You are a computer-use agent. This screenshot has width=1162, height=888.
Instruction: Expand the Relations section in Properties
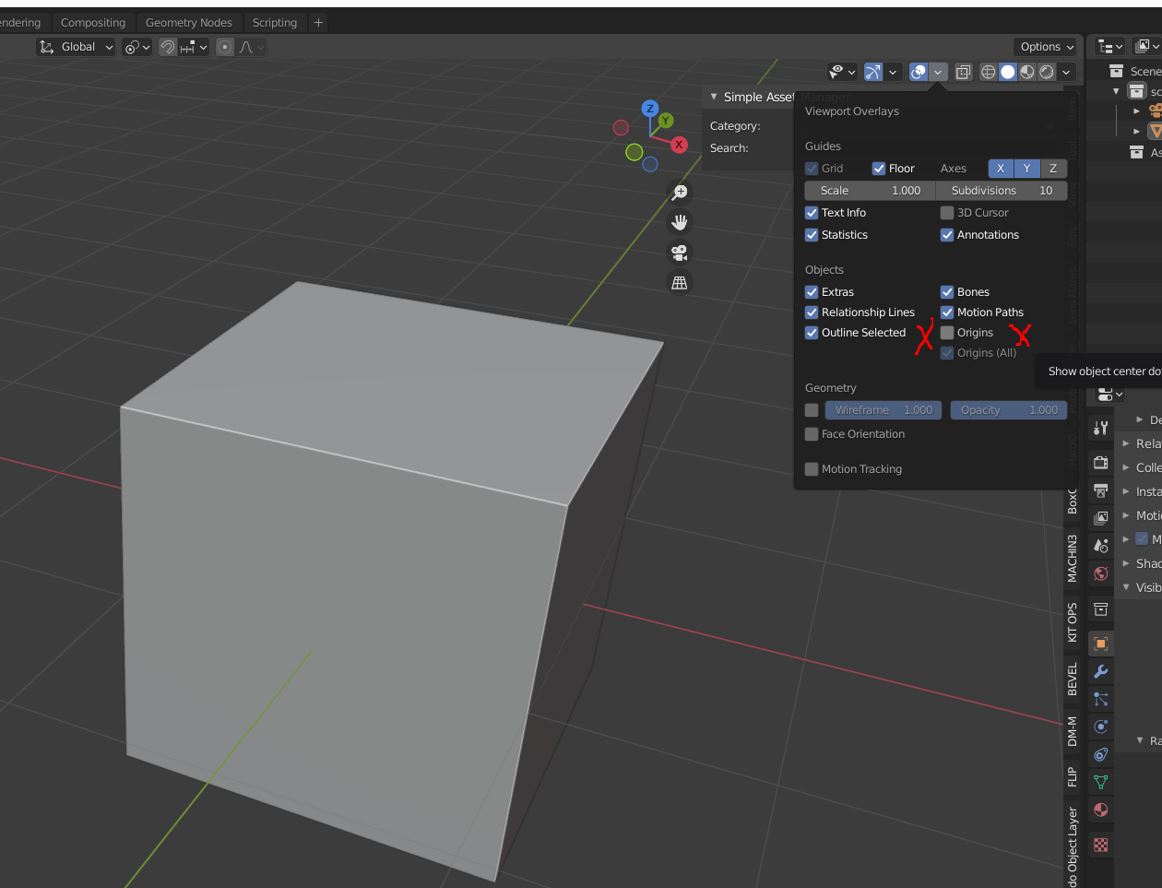(1143, 443)
